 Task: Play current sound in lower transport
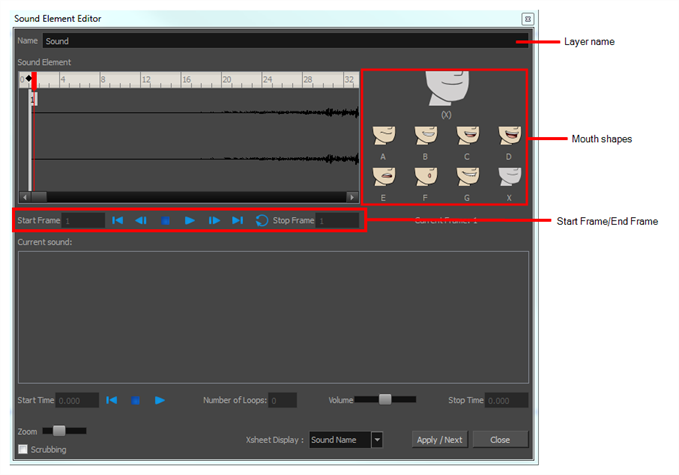(160, 400)
